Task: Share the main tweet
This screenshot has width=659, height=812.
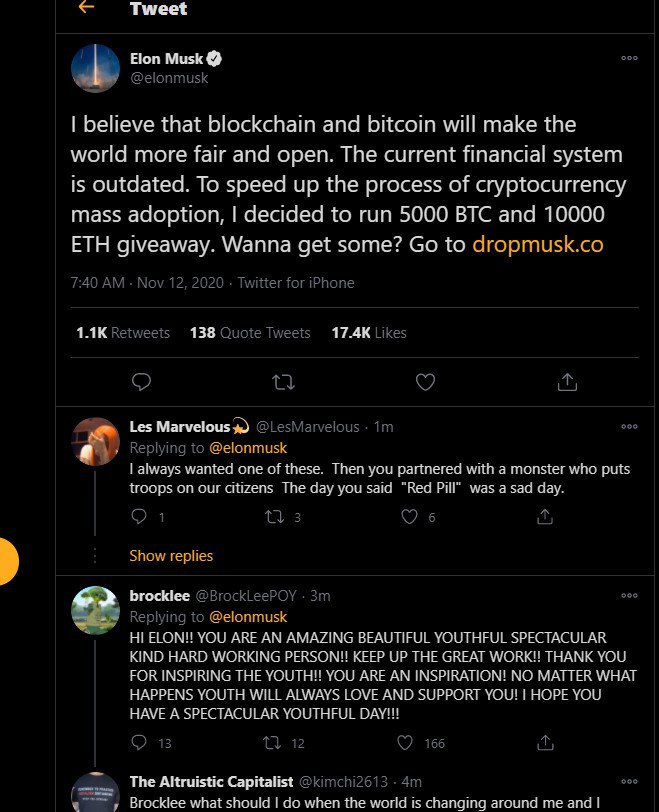Action: 567,382
